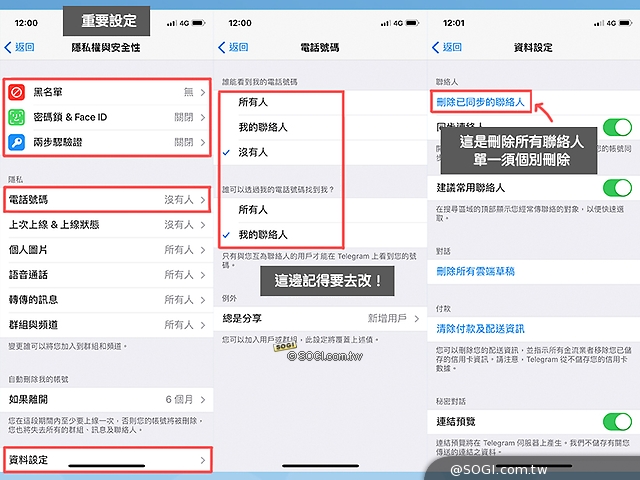Tap the battery icon in the left phone's status bar

pyautogui.click(x=198, y=23)
